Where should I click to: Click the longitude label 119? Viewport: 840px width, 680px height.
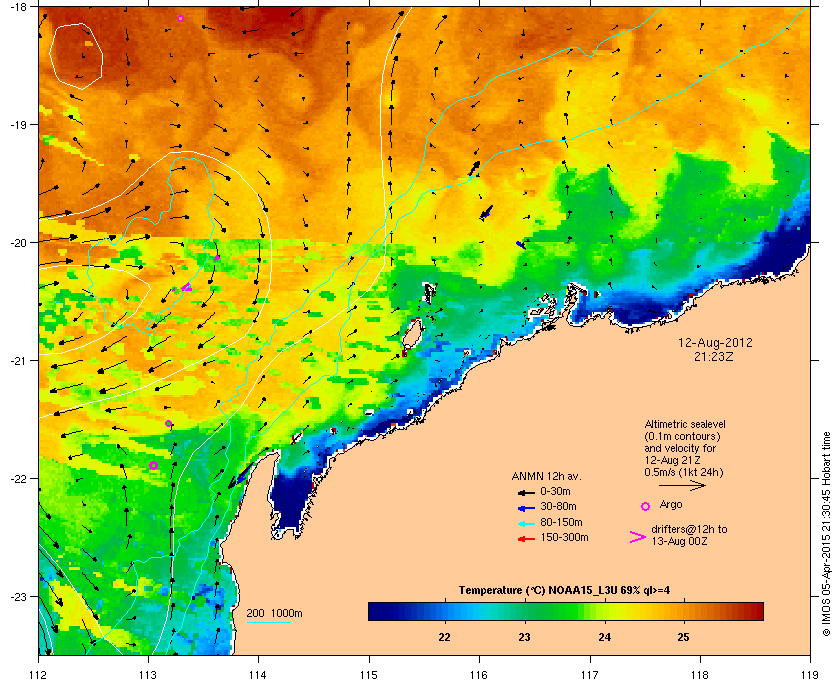click(810, 675)
